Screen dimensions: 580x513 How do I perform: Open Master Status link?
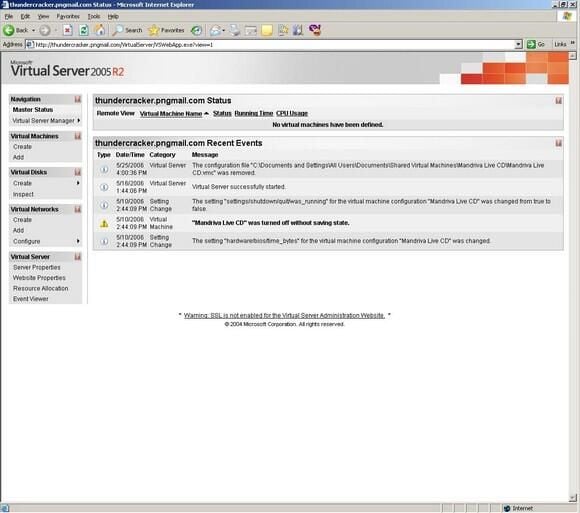(33, 110)
